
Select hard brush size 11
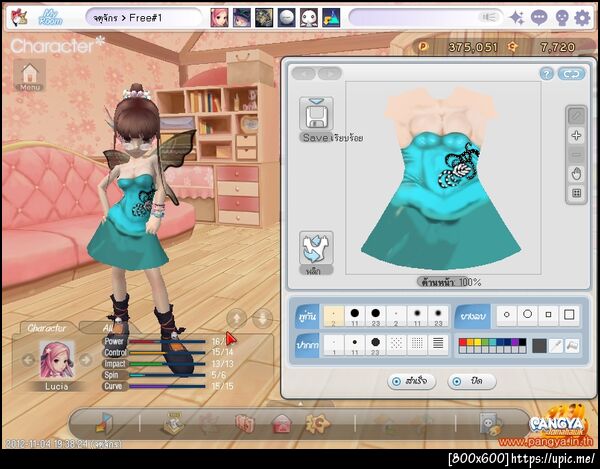[x=355, y=316]
